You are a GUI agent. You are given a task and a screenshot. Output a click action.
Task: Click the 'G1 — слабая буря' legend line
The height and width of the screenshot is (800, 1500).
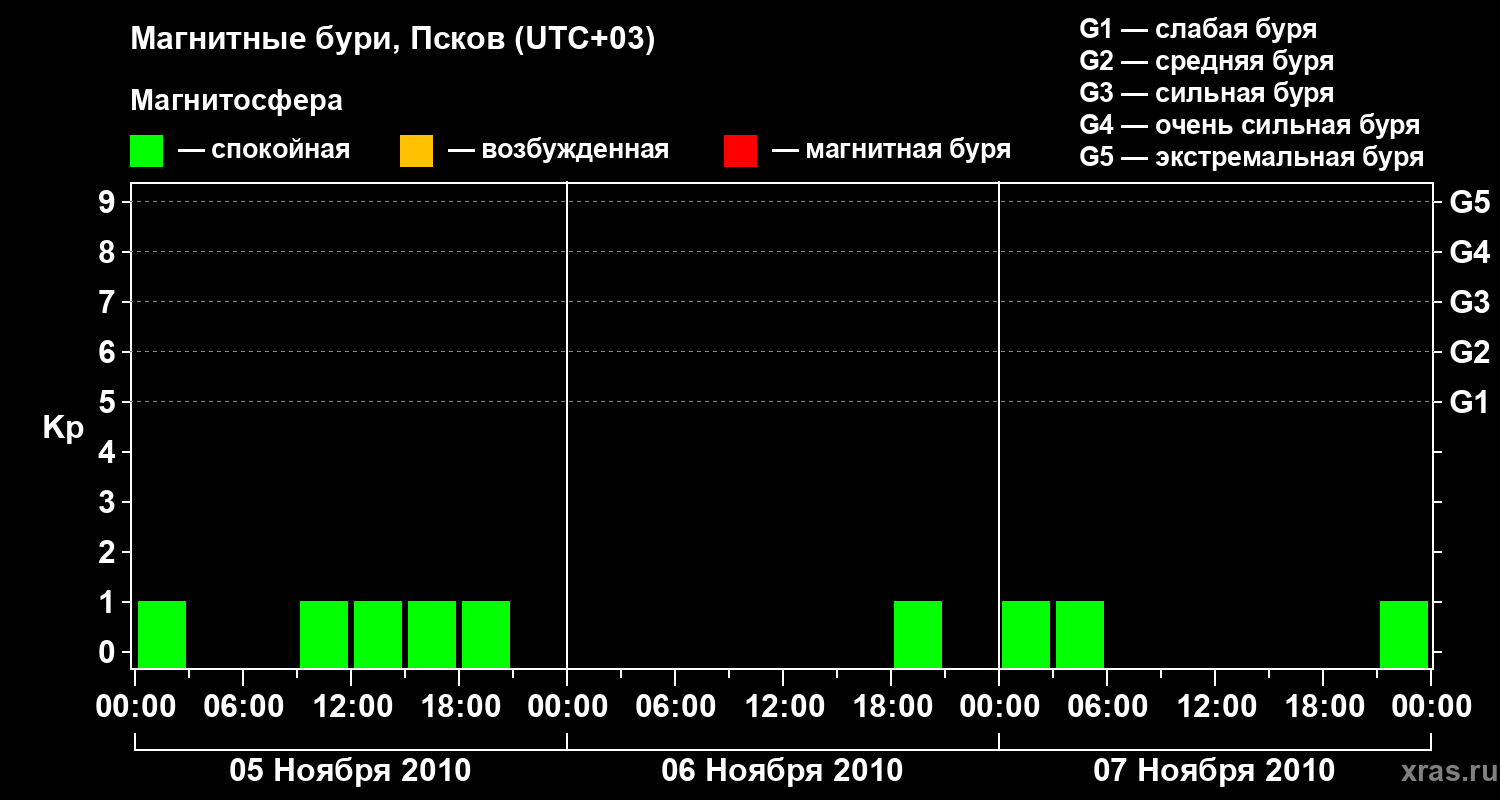tap(1198, 28)
